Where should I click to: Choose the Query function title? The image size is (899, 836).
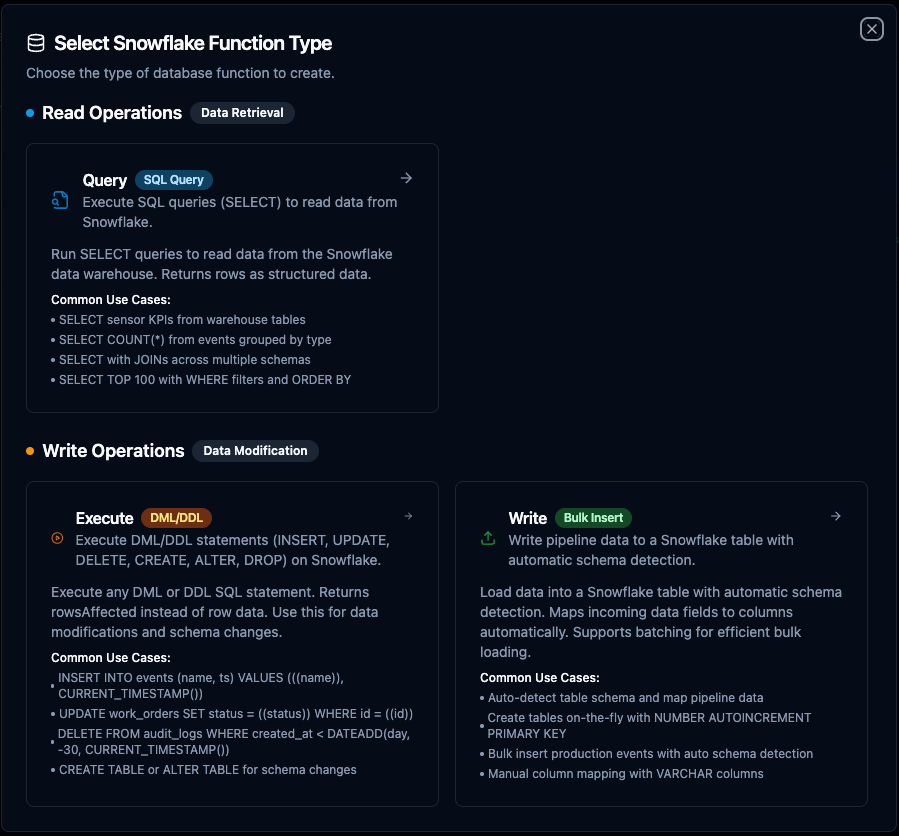click(105, 180)
